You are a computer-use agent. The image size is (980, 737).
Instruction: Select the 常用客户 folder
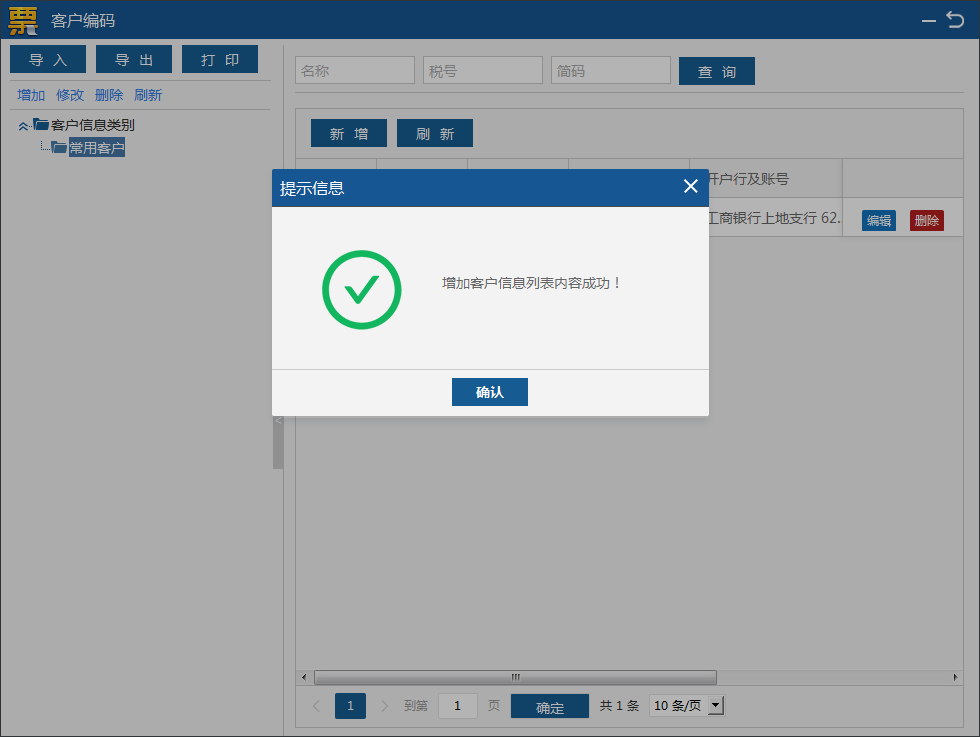[96, 148]
